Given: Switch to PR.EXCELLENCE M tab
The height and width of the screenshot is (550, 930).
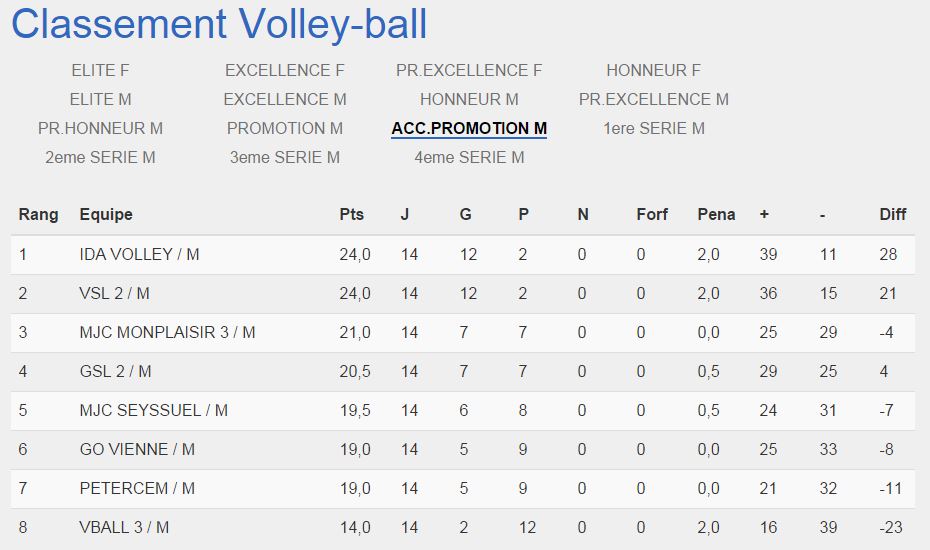Looking at the screenshot, I should tap(654, 100).
